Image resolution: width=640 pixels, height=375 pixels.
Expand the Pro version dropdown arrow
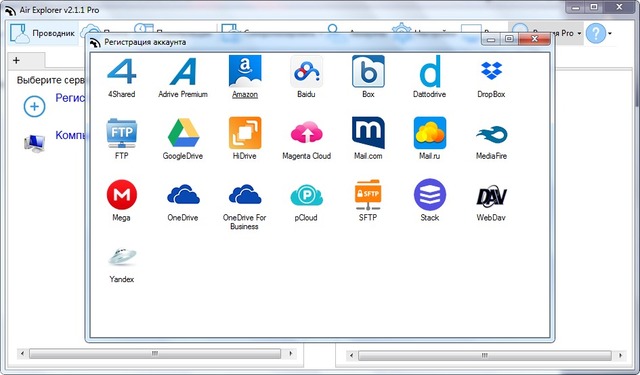(579, 33)
